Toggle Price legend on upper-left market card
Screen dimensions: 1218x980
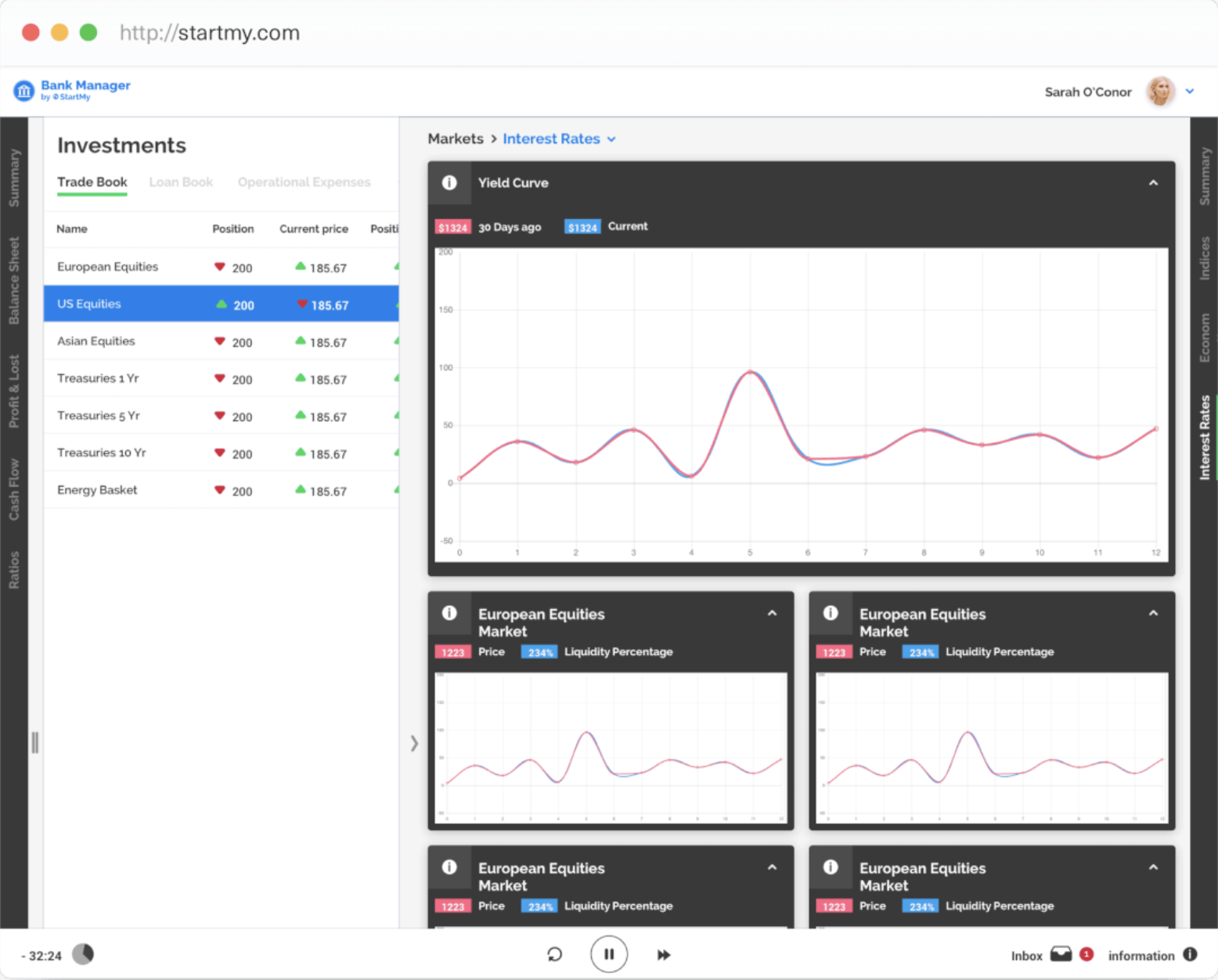452,652
